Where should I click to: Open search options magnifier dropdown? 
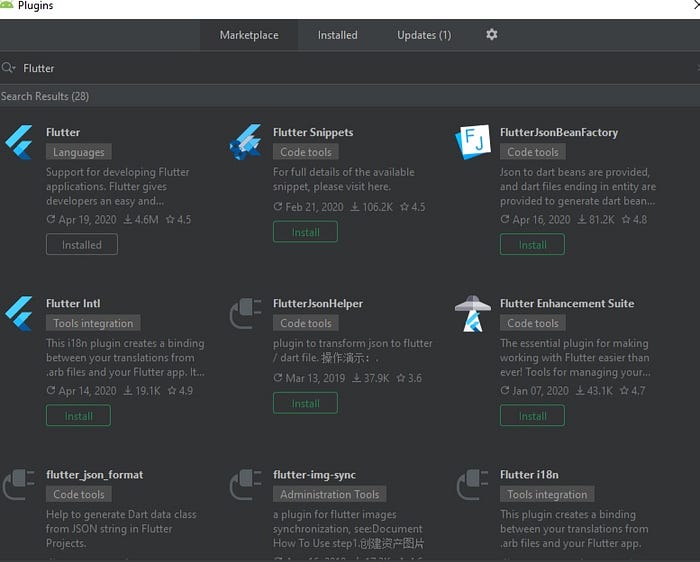[8, 68]
